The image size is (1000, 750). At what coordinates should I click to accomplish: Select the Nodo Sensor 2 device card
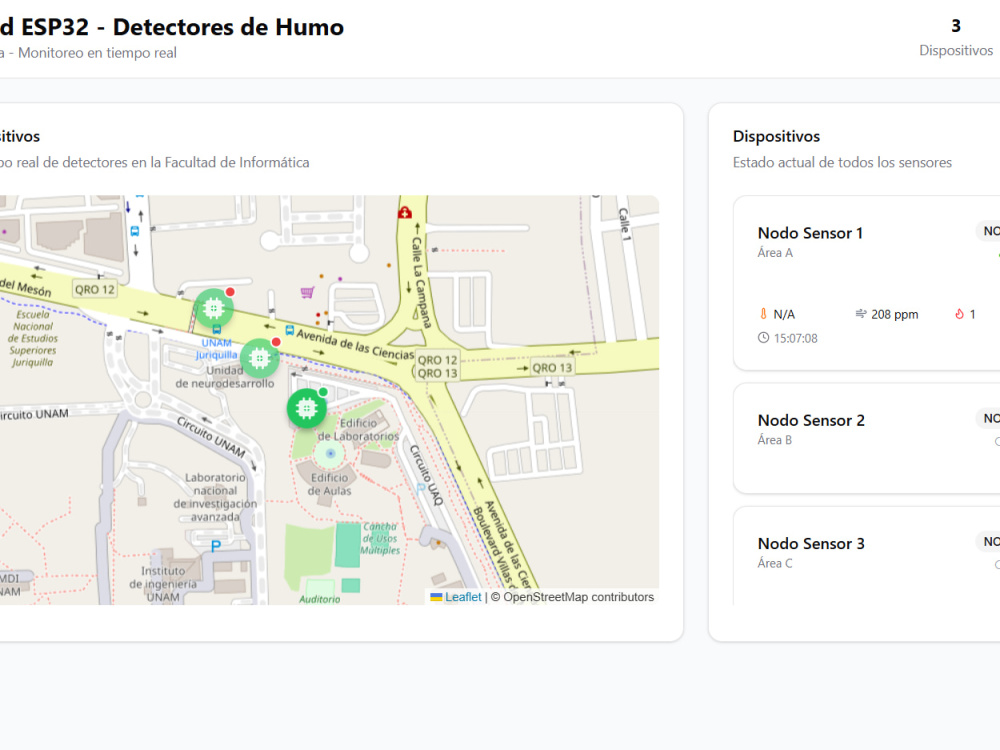(x=867, y=438)
